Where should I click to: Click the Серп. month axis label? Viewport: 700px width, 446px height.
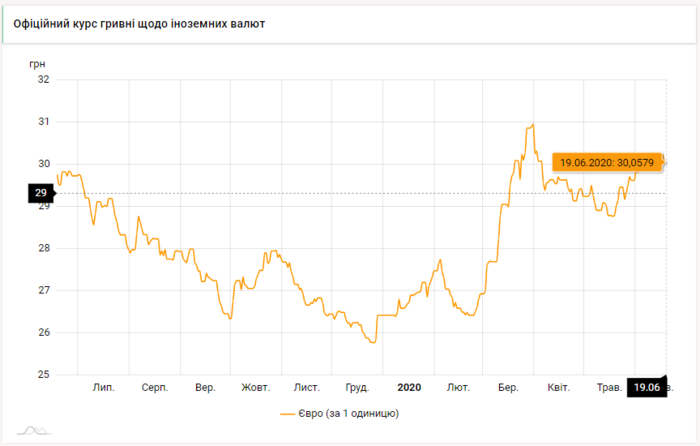[154, 386]
